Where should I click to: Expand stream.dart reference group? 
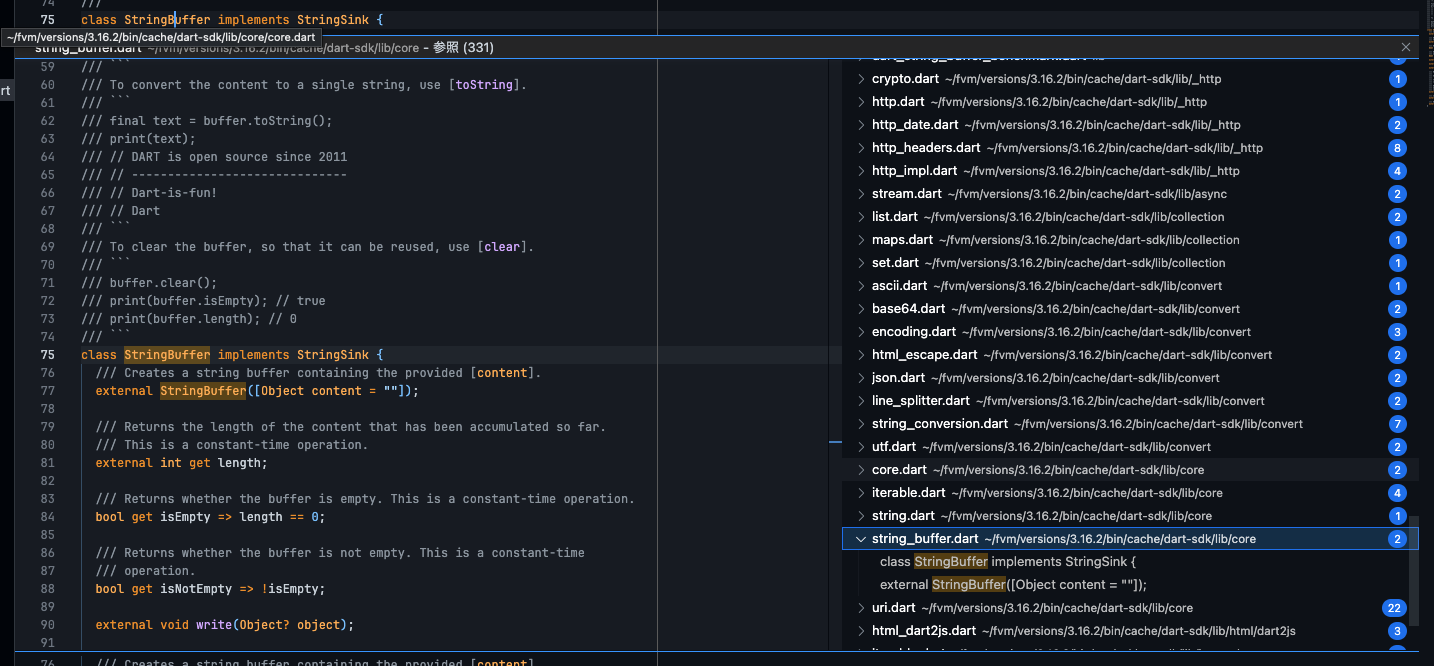tap(861, 194)
